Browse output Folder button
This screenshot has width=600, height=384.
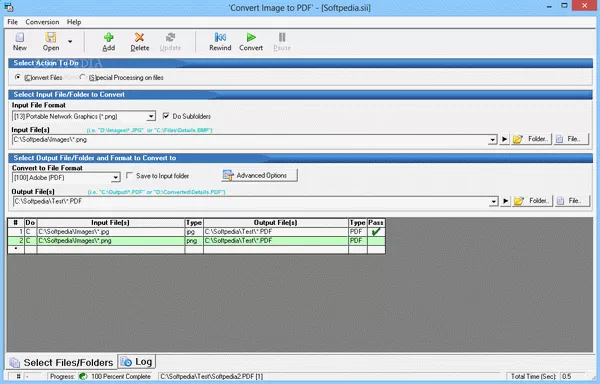[532, 201]
